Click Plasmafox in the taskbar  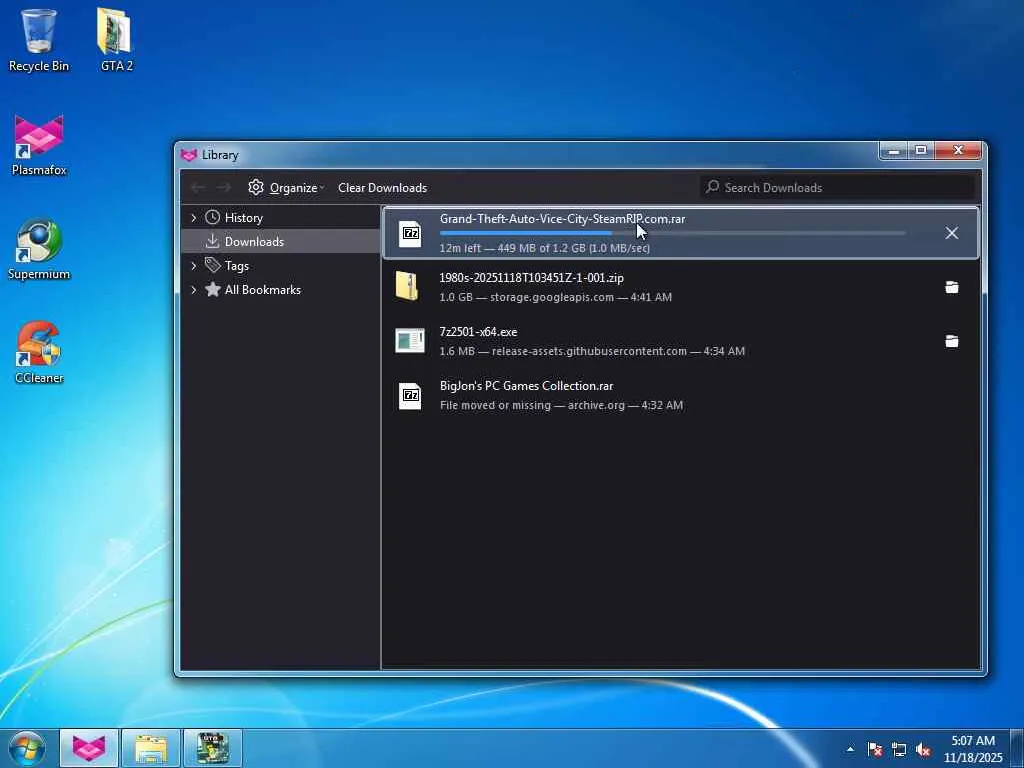pos(89,748)
